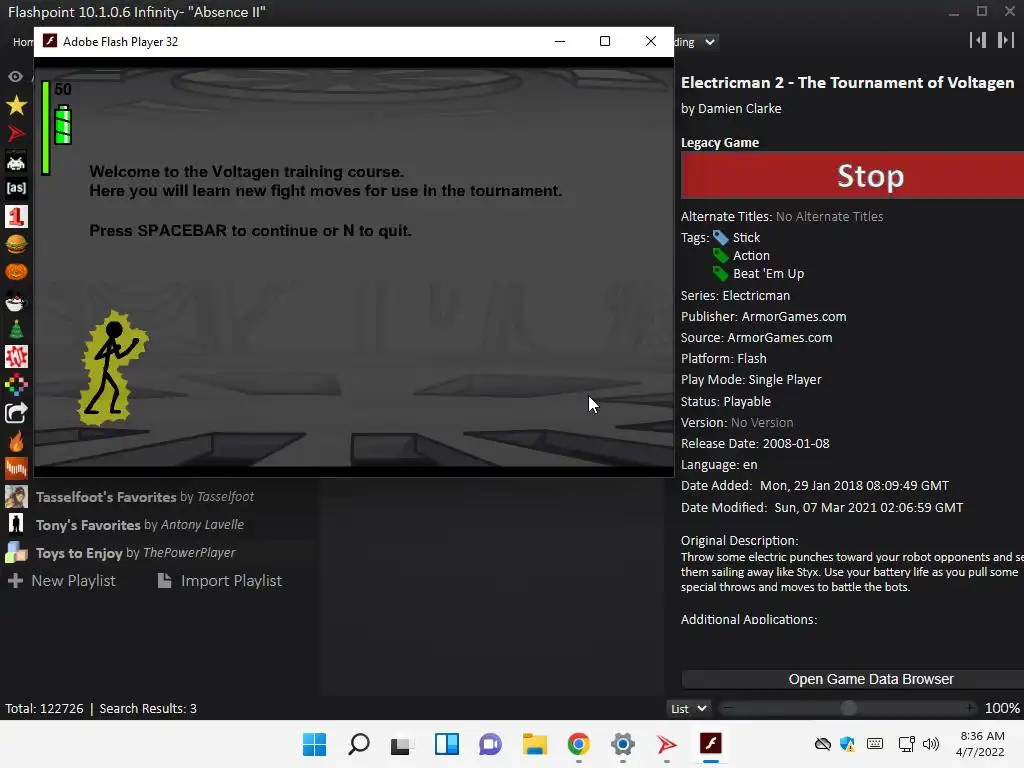Open Windows taskbar Search
The width and height of the screenshot is (1024, 768).
(359, 744)
